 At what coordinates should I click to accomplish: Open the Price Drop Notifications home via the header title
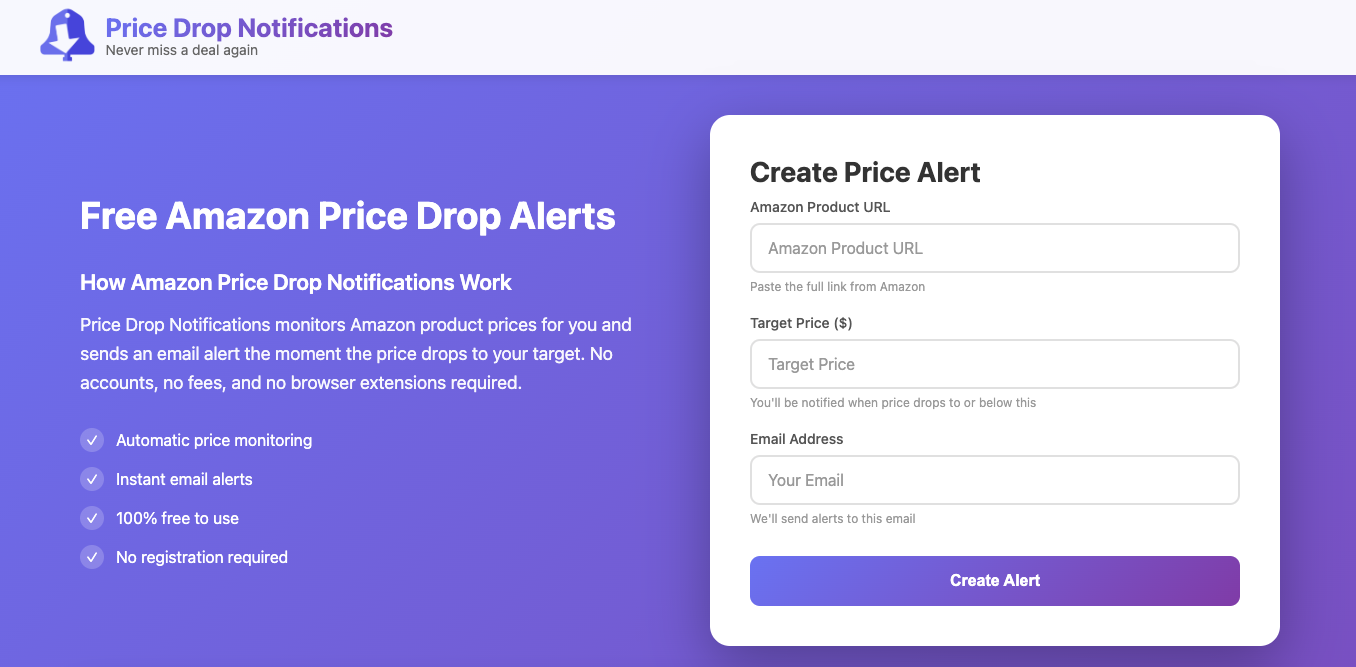click(248, 27)
